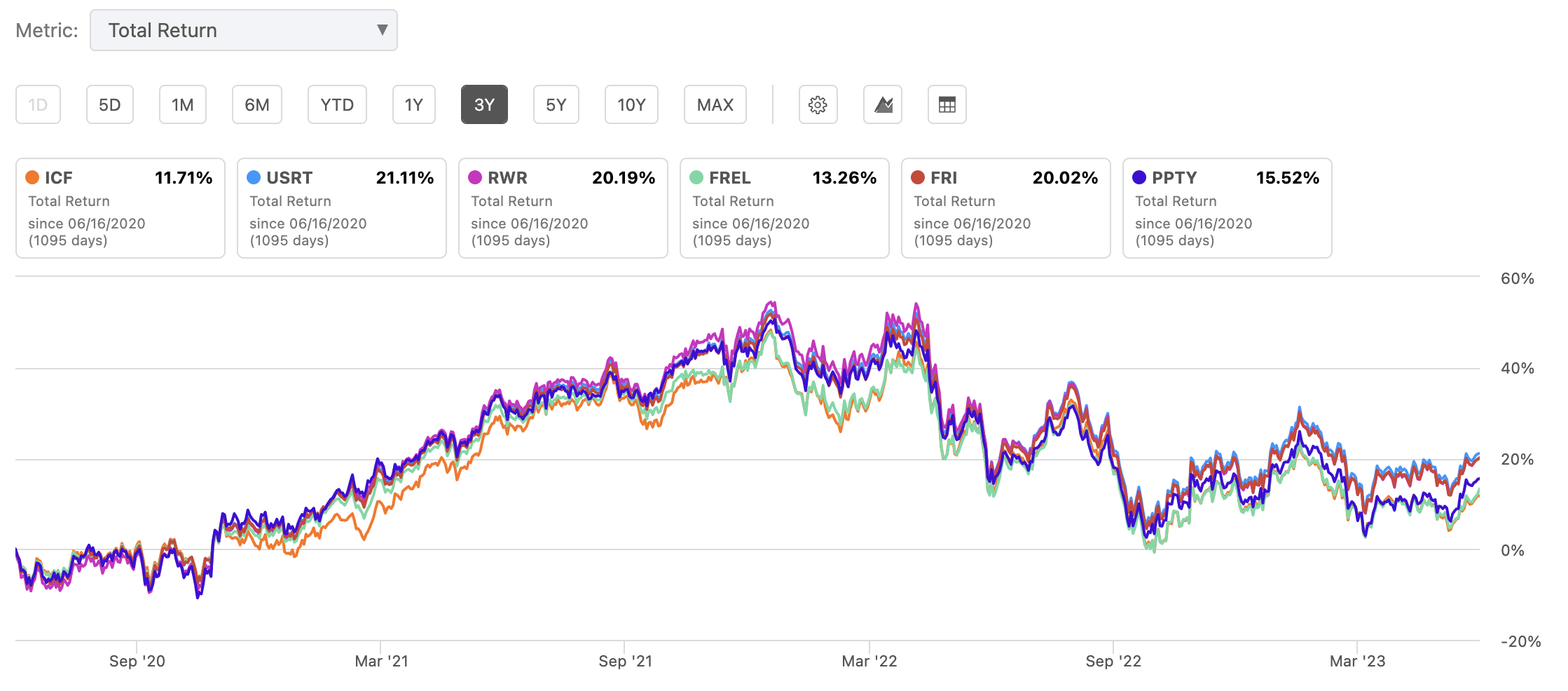Viewport: 1568px width, 691px height.
Task: Toggle visibility of the PPTY series
Action: (x=1141, y=177)
